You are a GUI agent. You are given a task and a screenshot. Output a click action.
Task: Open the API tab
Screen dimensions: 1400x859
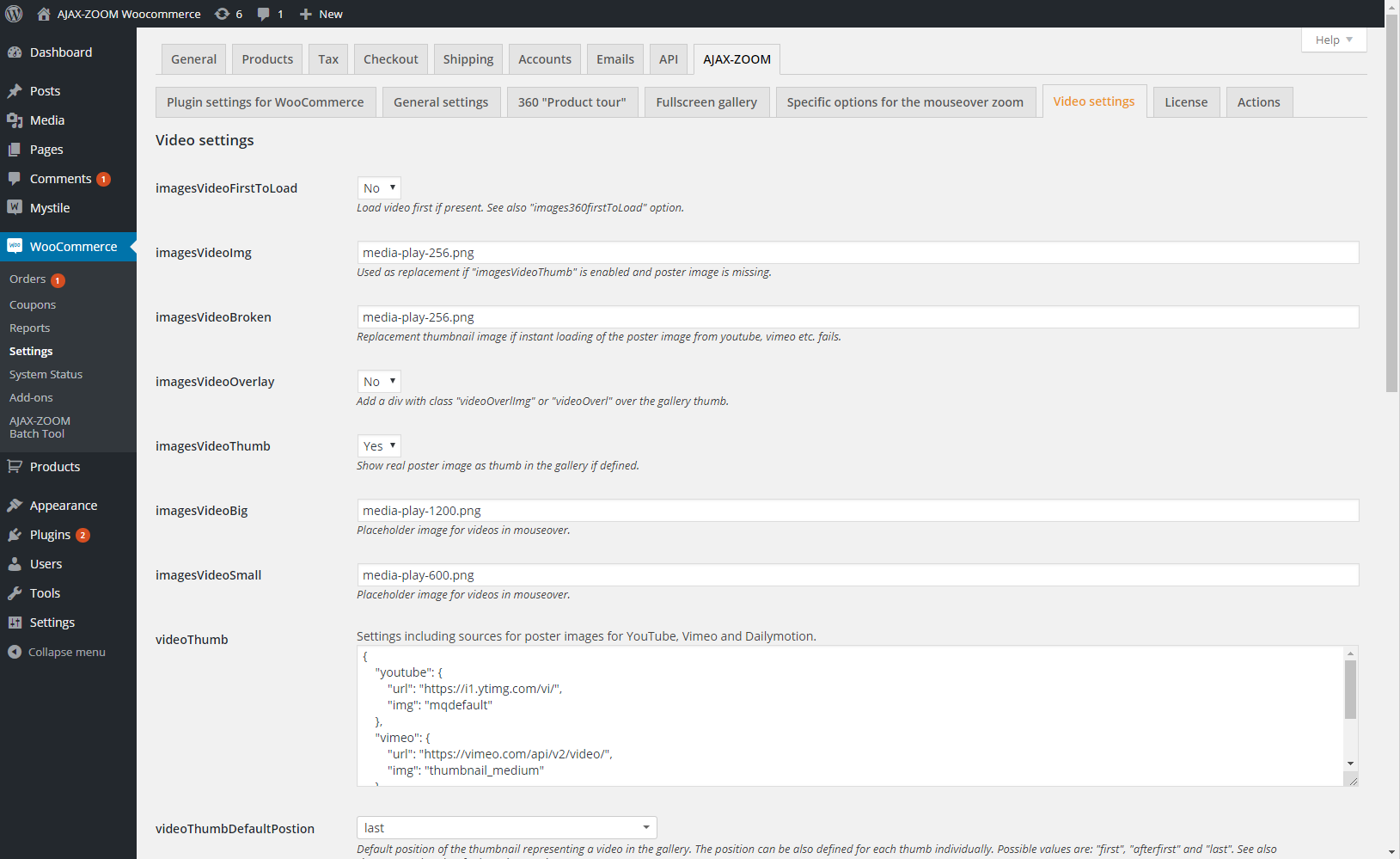[669, 59]
